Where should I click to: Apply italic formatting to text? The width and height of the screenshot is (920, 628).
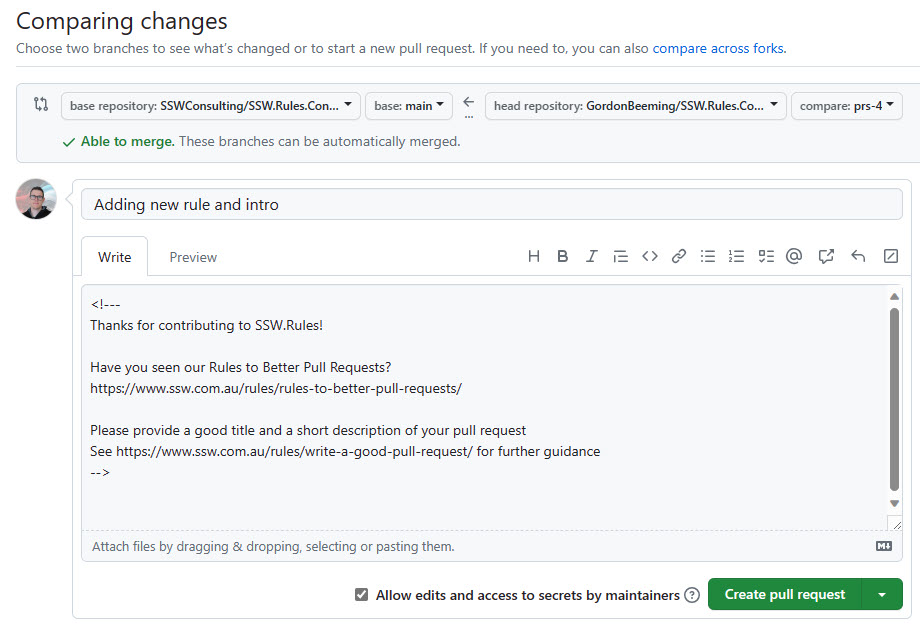click(x=591, y=256)
